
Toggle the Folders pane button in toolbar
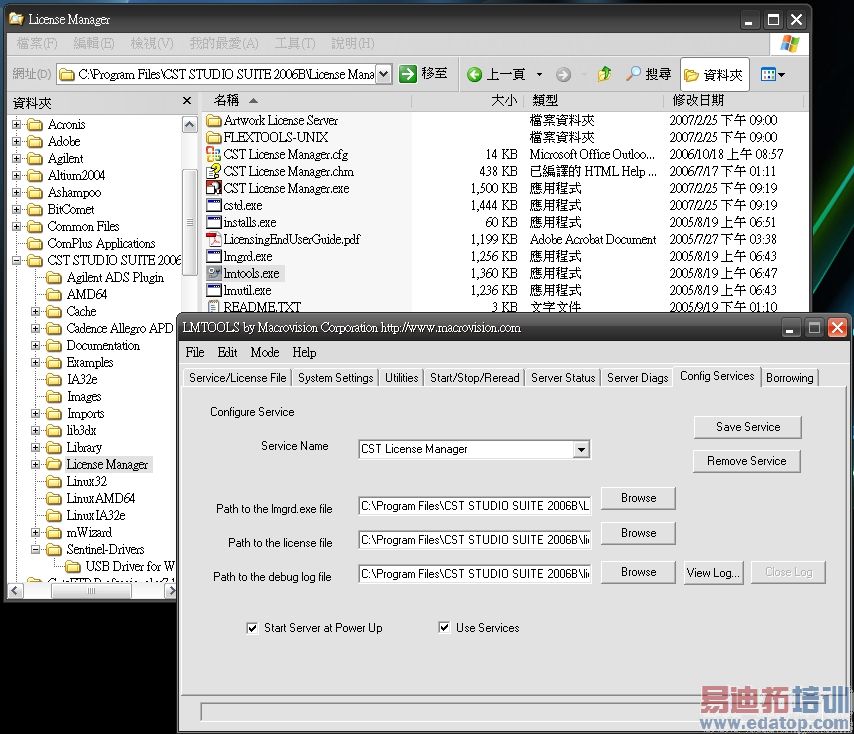715,75
